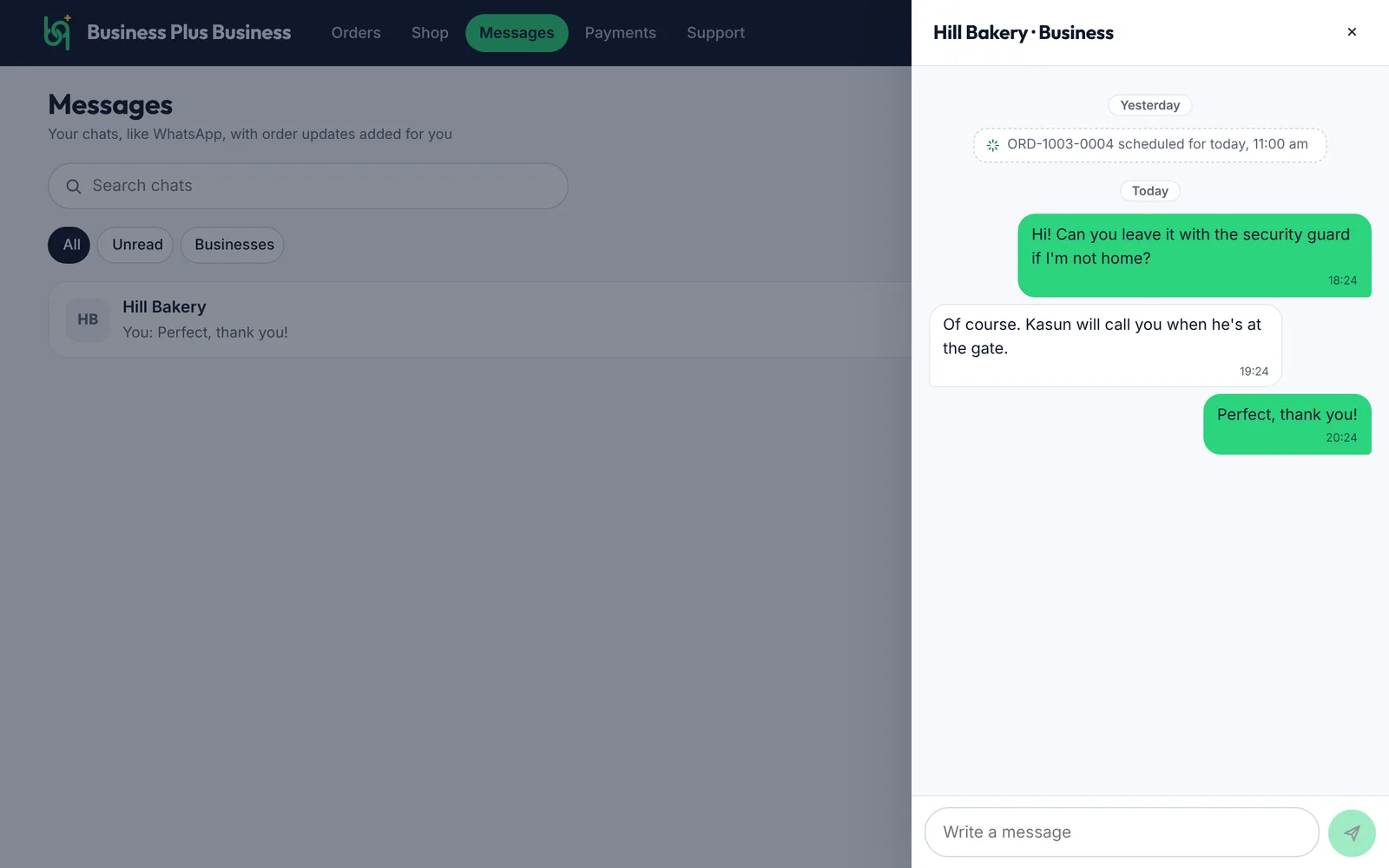Click the 18:24 message timestamp
Image resolution: width=1389 pixels, height=868 pixels.
point(1342,280)
